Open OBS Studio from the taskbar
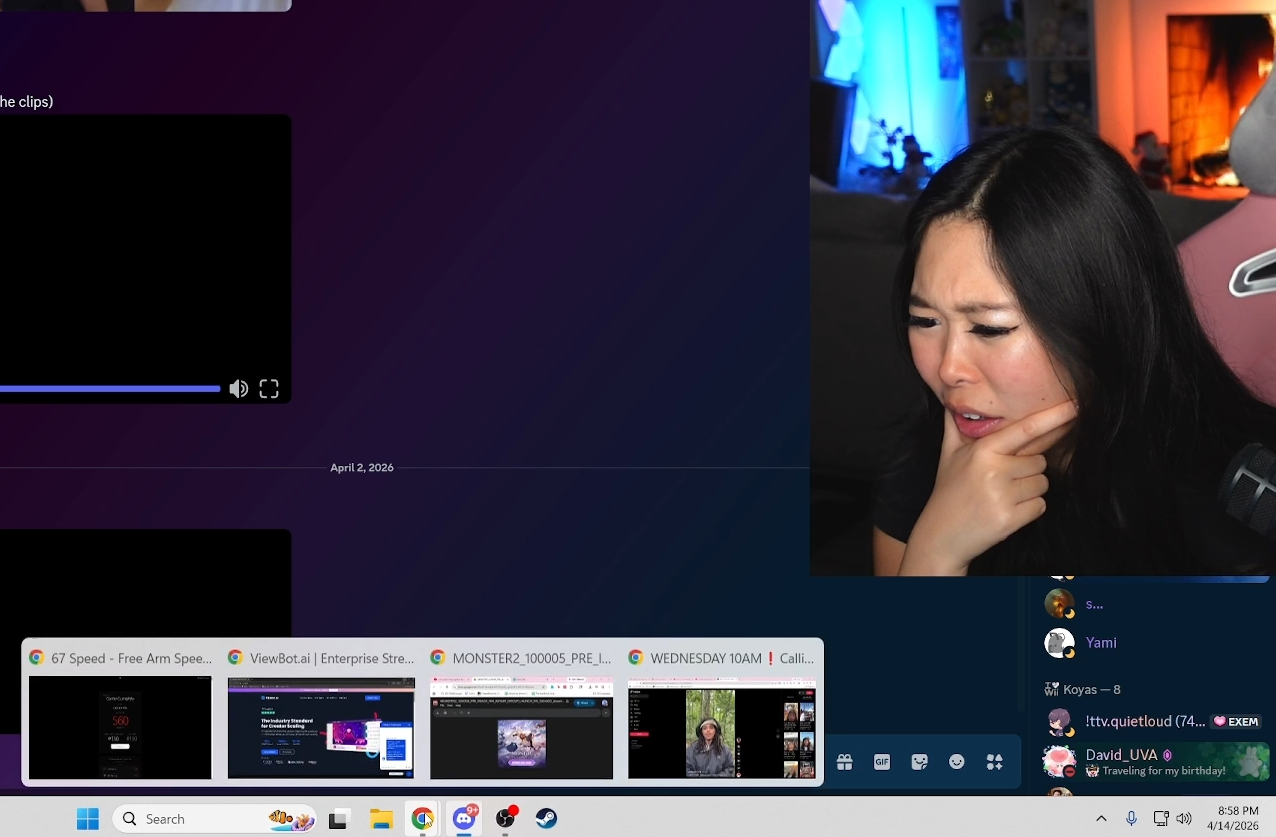Screen dimensions: 1276x837 506,819
